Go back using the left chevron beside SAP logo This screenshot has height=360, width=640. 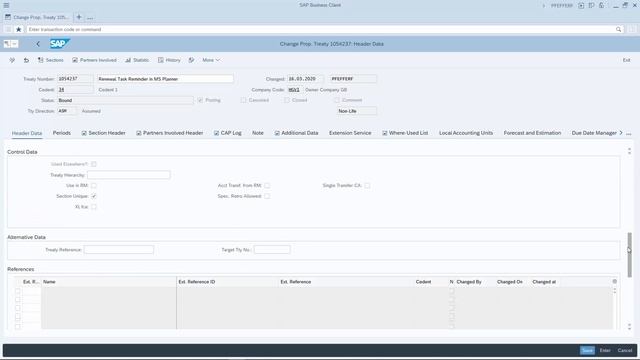coord(38,44)
